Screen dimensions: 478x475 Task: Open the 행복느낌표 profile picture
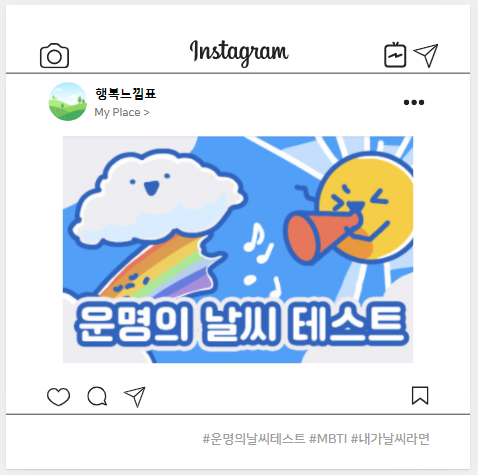68,101
